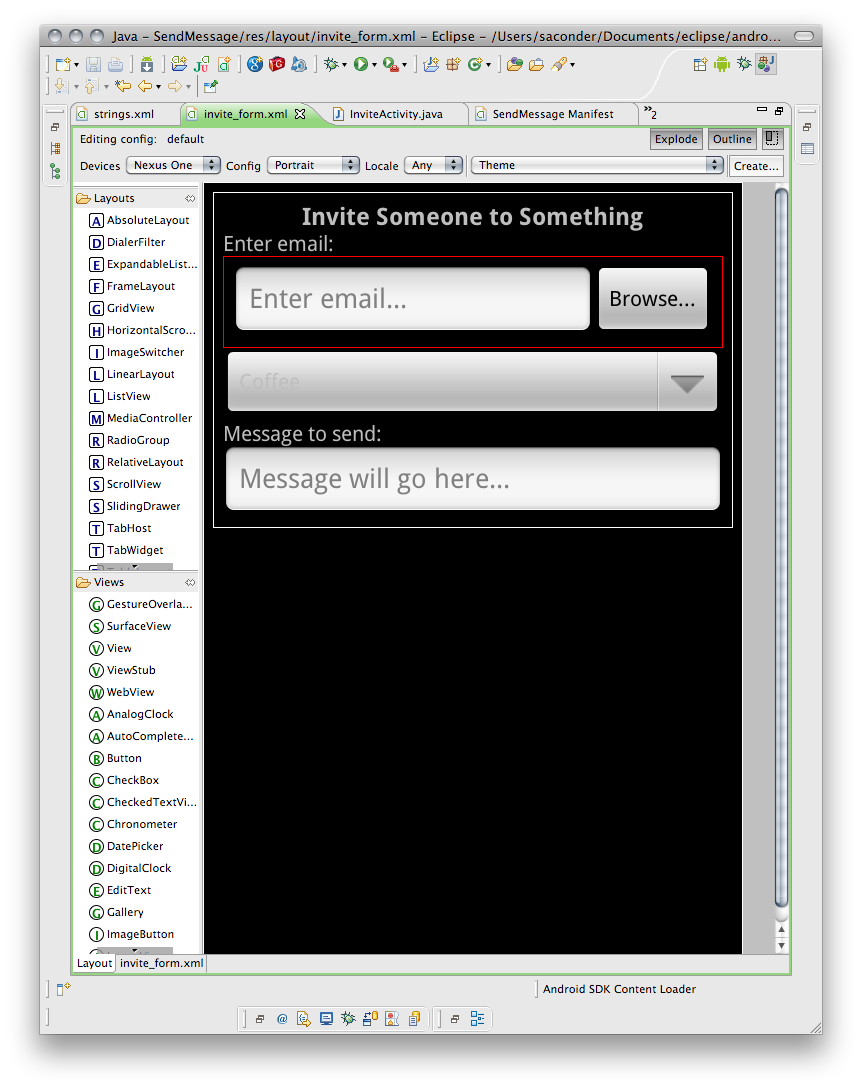Image resolution: width=862 pixels, height=1089 pixels.
Task: Click the New Java Class icon (green C)
Action: (x=475, y=65)
